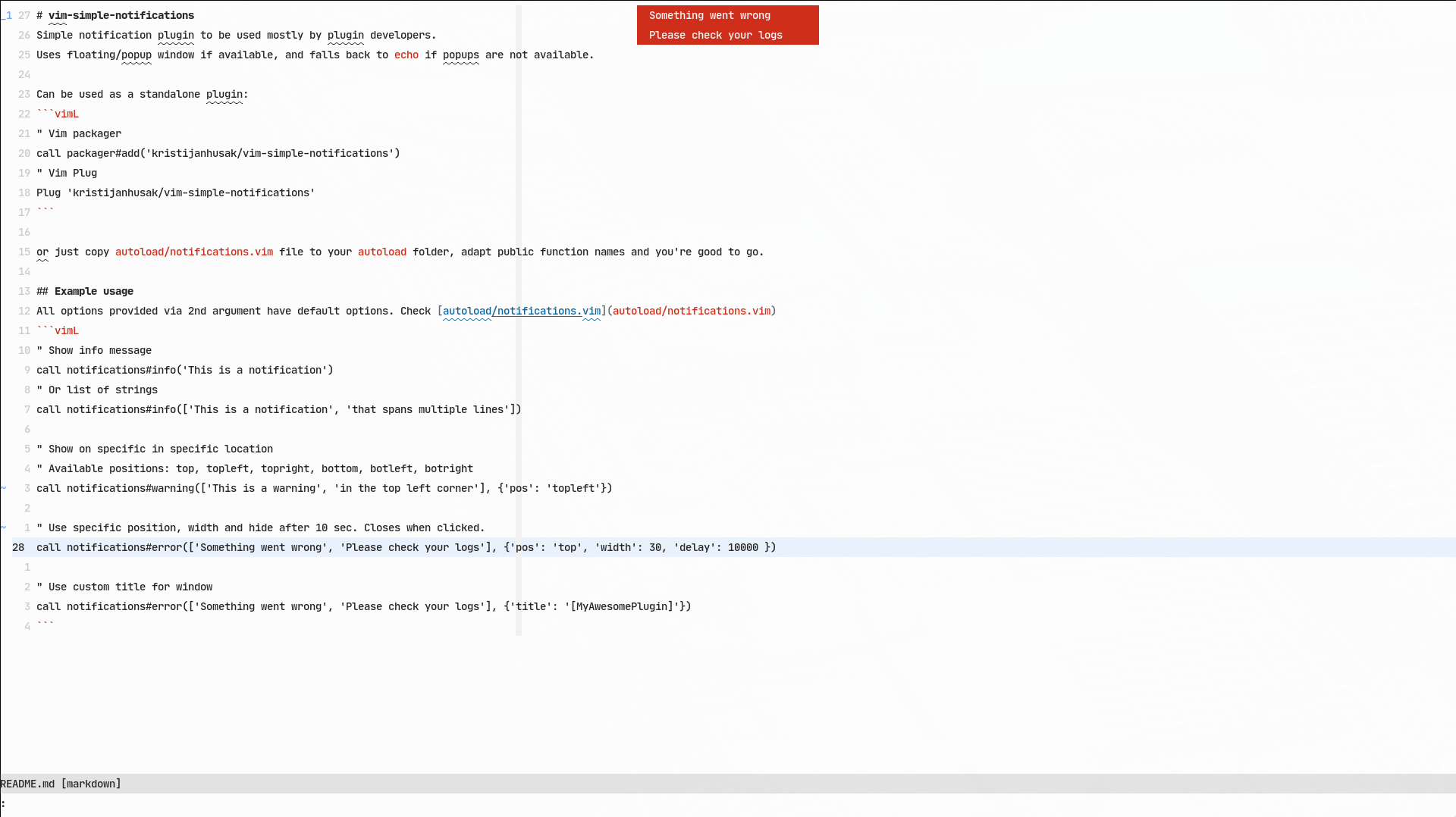This screenshot has width=1456, height=817.
Task: Click '" Show on specific in specific location' comment
Action: [155, 449]
